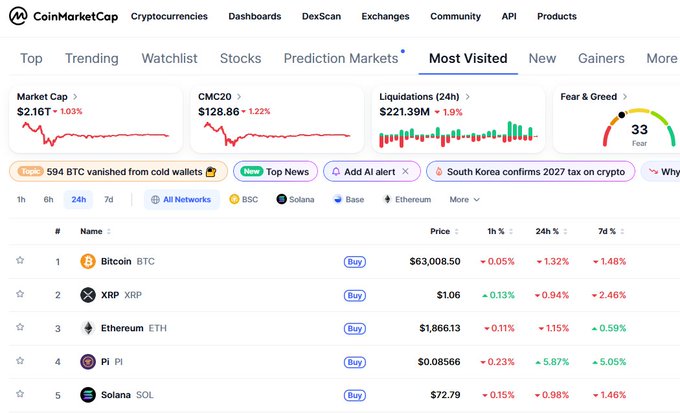Select the 7d timeframe filter
The width and height of the screenshot is (680, 413).
click(109, 200)
